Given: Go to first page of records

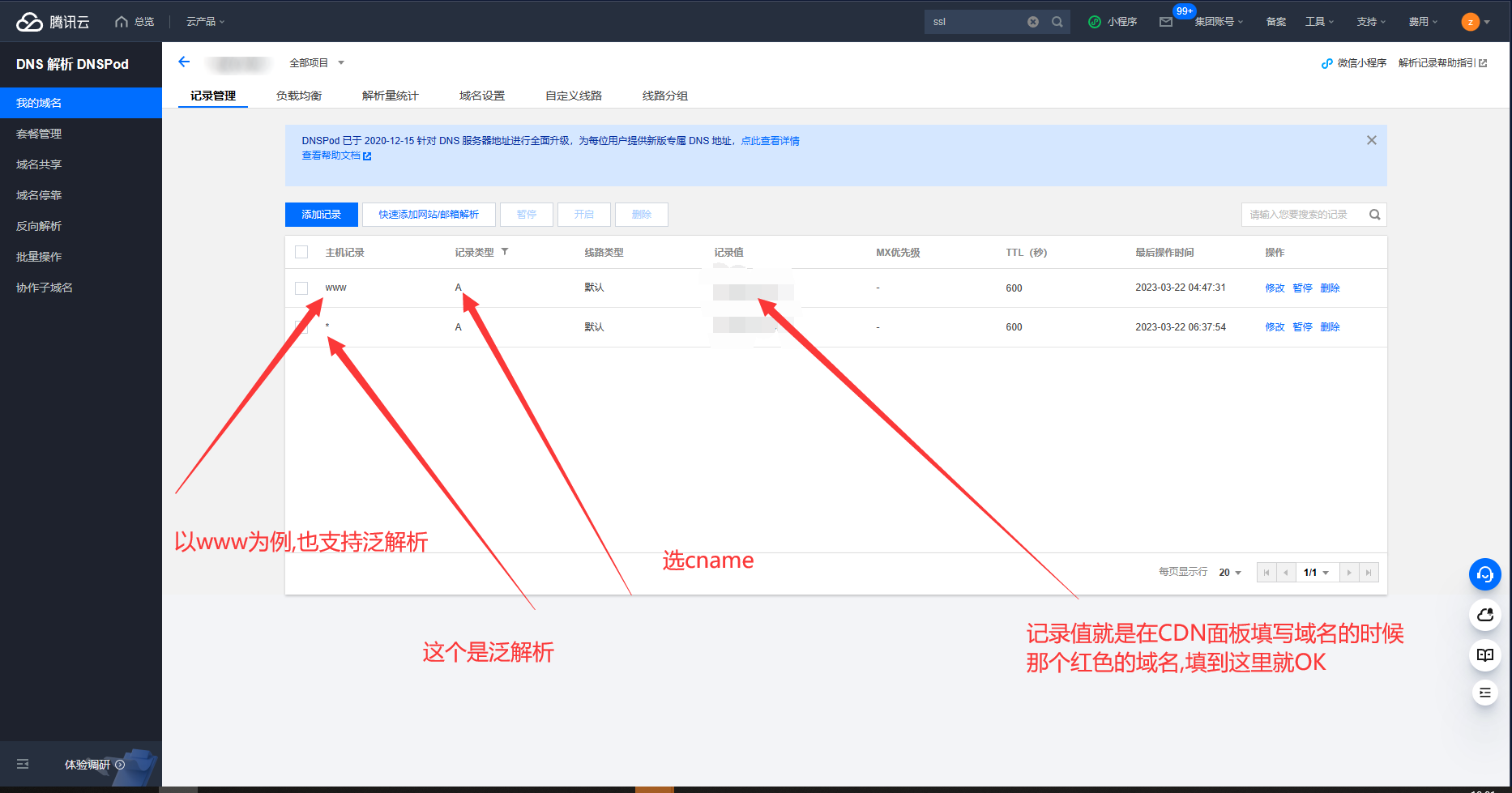Looking at the screenshot, I should [x=1266, y=573].
